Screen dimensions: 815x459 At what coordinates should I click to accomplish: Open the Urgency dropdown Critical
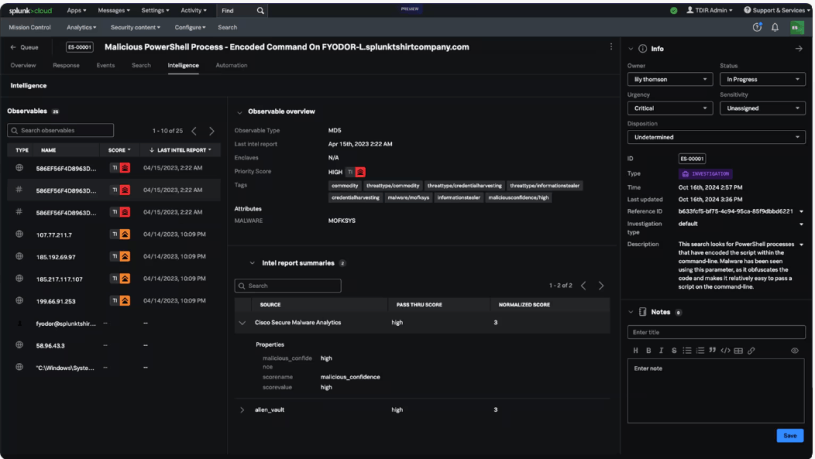pos(670,108)
